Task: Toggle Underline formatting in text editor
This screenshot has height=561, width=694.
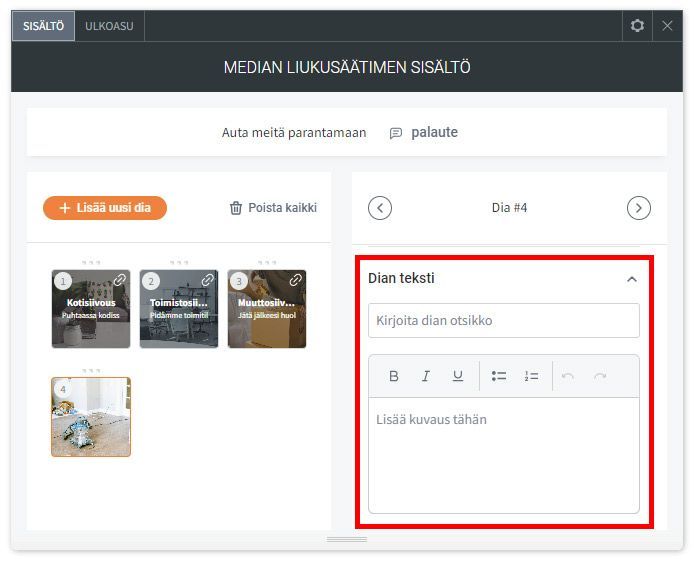Action: point(458,376)
